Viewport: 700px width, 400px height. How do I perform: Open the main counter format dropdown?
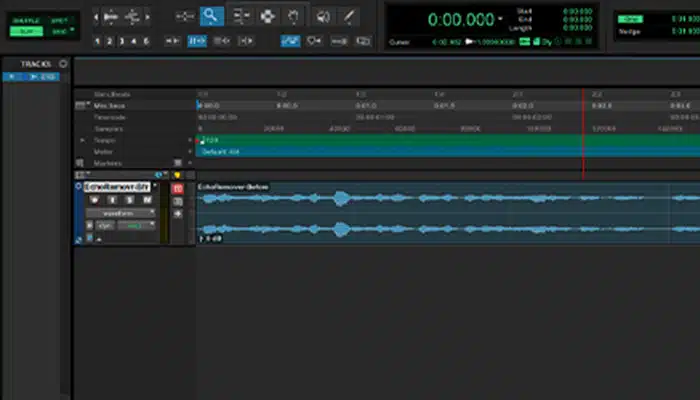(500, 19)
